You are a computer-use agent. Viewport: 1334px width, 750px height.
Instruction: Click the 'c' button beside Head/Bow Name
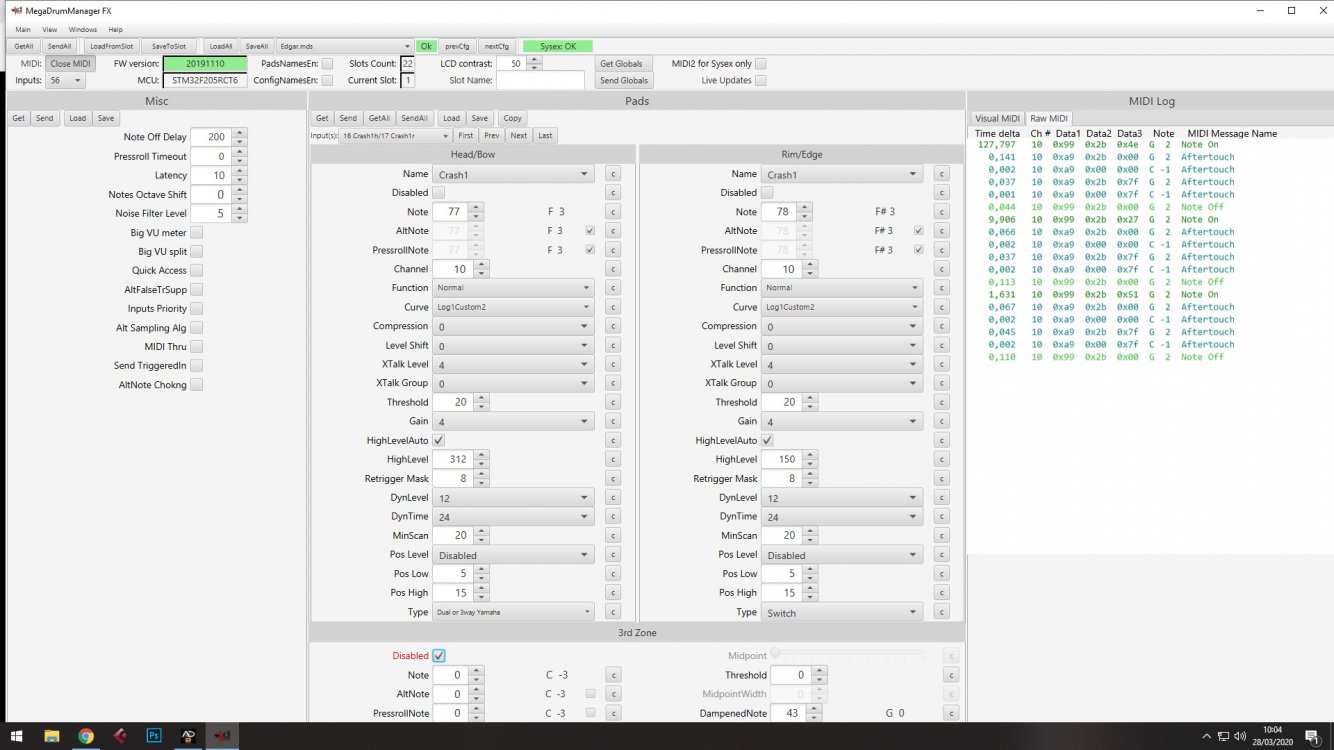point(613,174)
